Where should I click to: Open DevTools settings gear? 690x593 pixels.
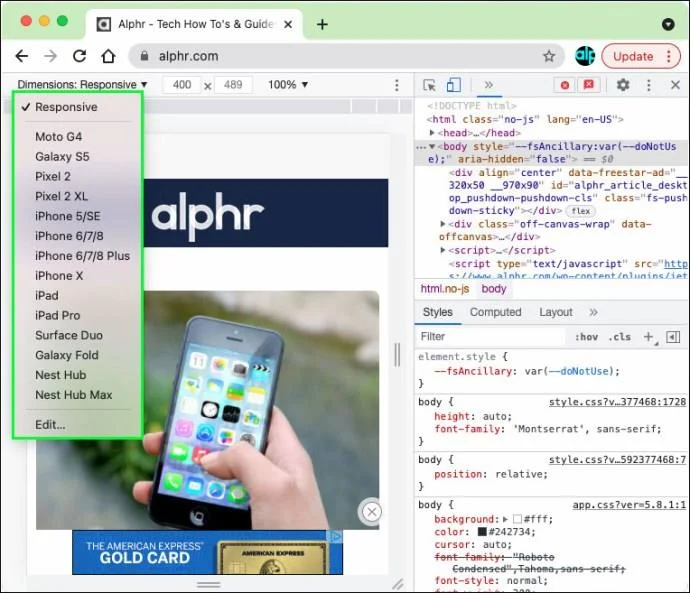tap(623, 84)
